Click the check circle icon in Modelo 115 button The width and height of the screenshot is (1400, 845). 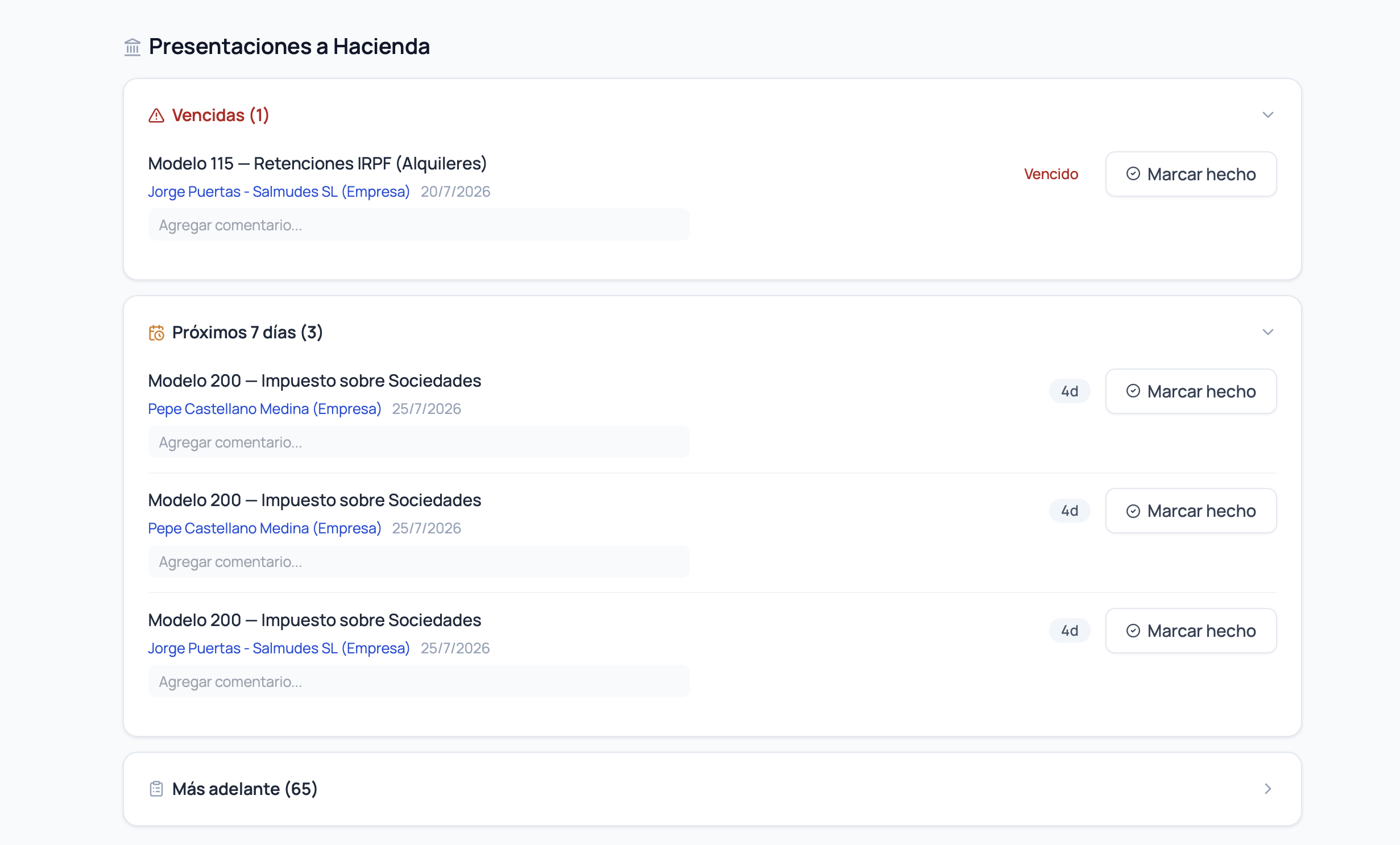tap(1133, 174)
